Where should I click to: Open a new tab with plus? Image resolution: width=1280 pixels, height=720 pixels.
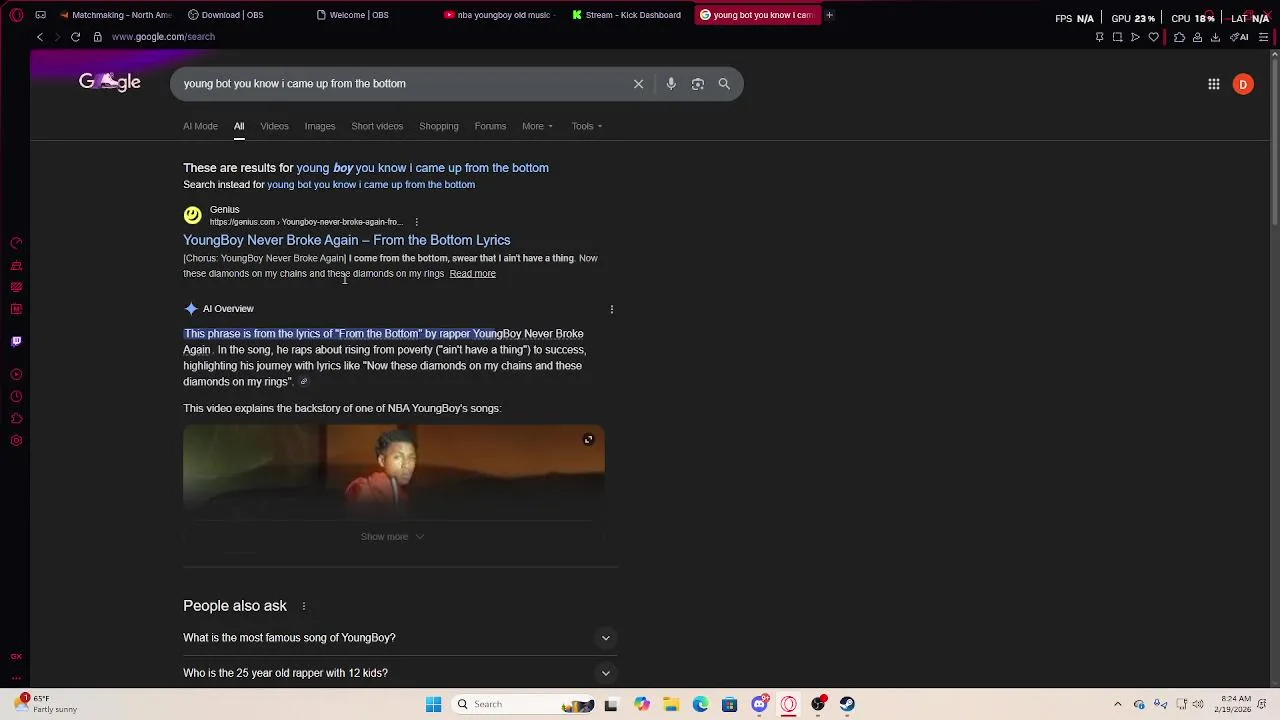[829, 15]
